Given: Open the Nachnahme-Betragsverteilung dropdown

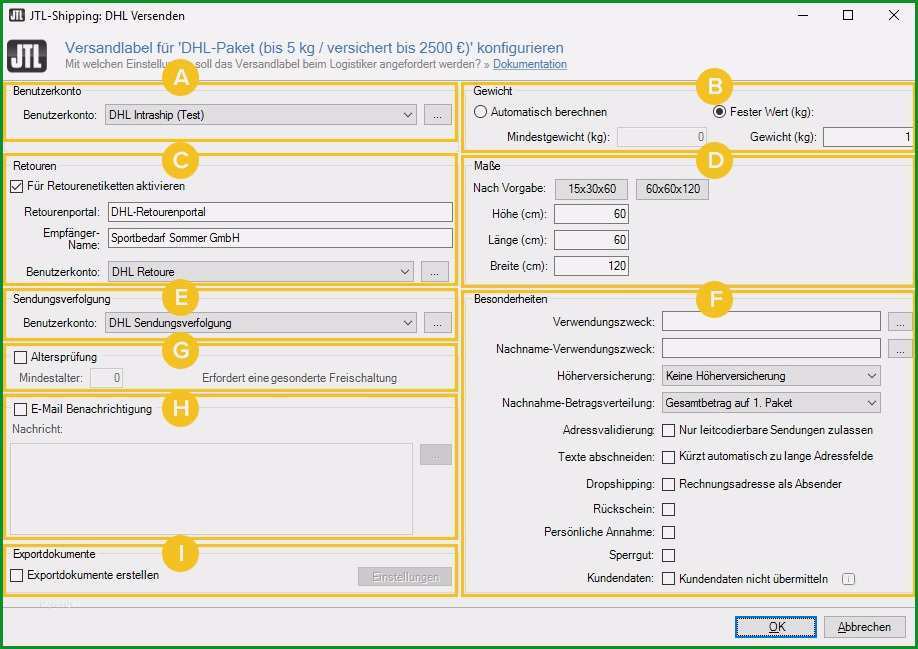Looking at the screenshot, I should (x=771, y=403).
